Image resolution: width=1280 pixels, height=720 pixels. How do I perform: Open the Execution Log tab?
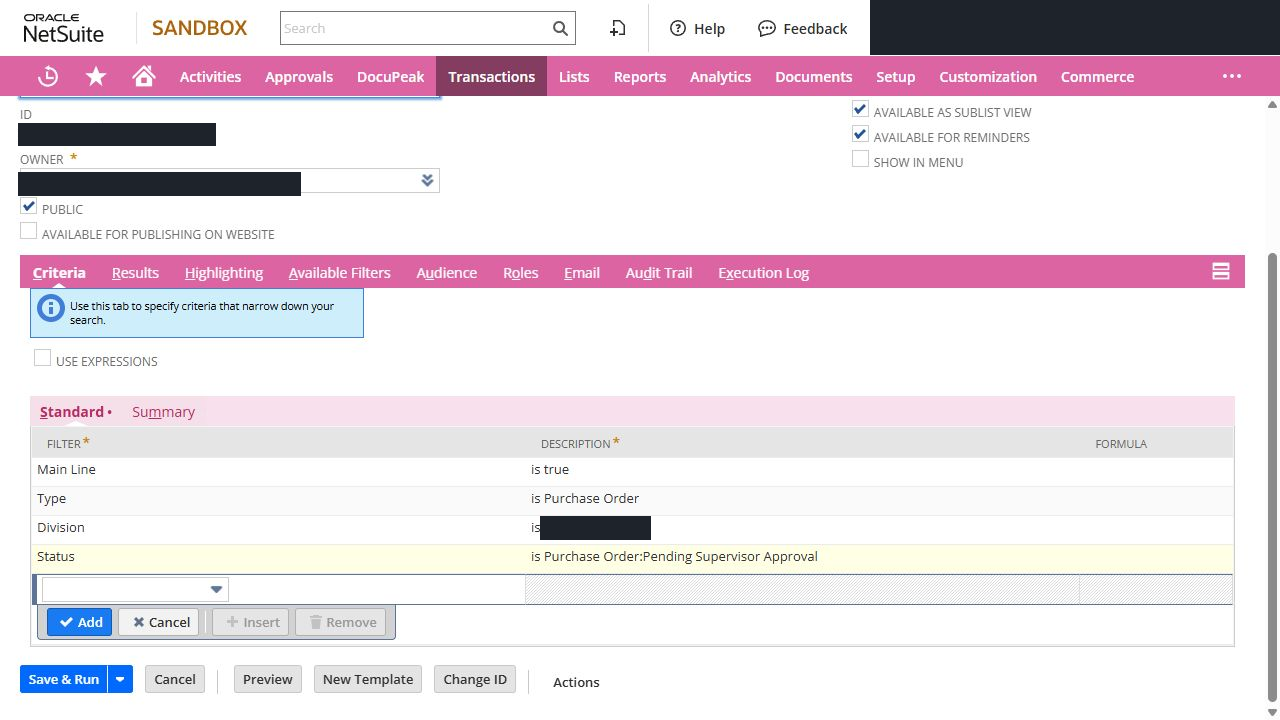pyautogui.click(x=763, y=272)
